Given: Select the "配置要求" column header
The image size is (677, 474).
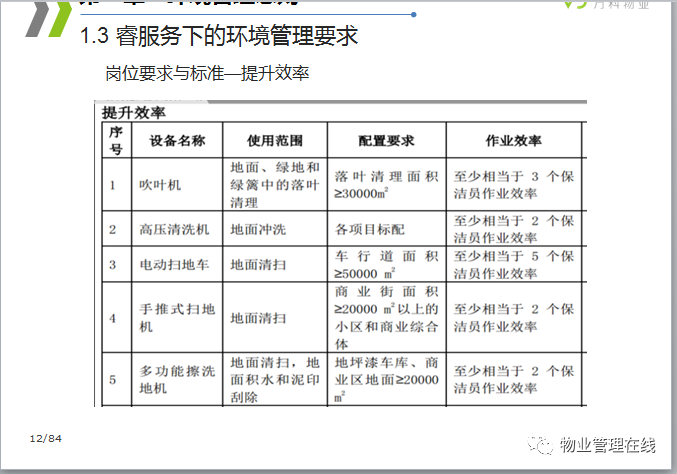Looking at the screenshot, I should point(386,140).
